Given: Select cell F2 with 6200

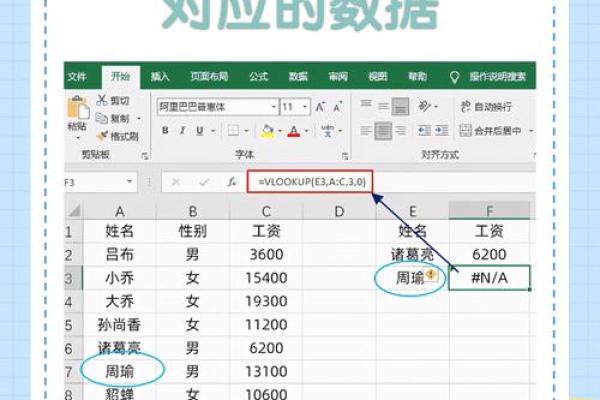Looking at the screenshot, I should (489, 255).
